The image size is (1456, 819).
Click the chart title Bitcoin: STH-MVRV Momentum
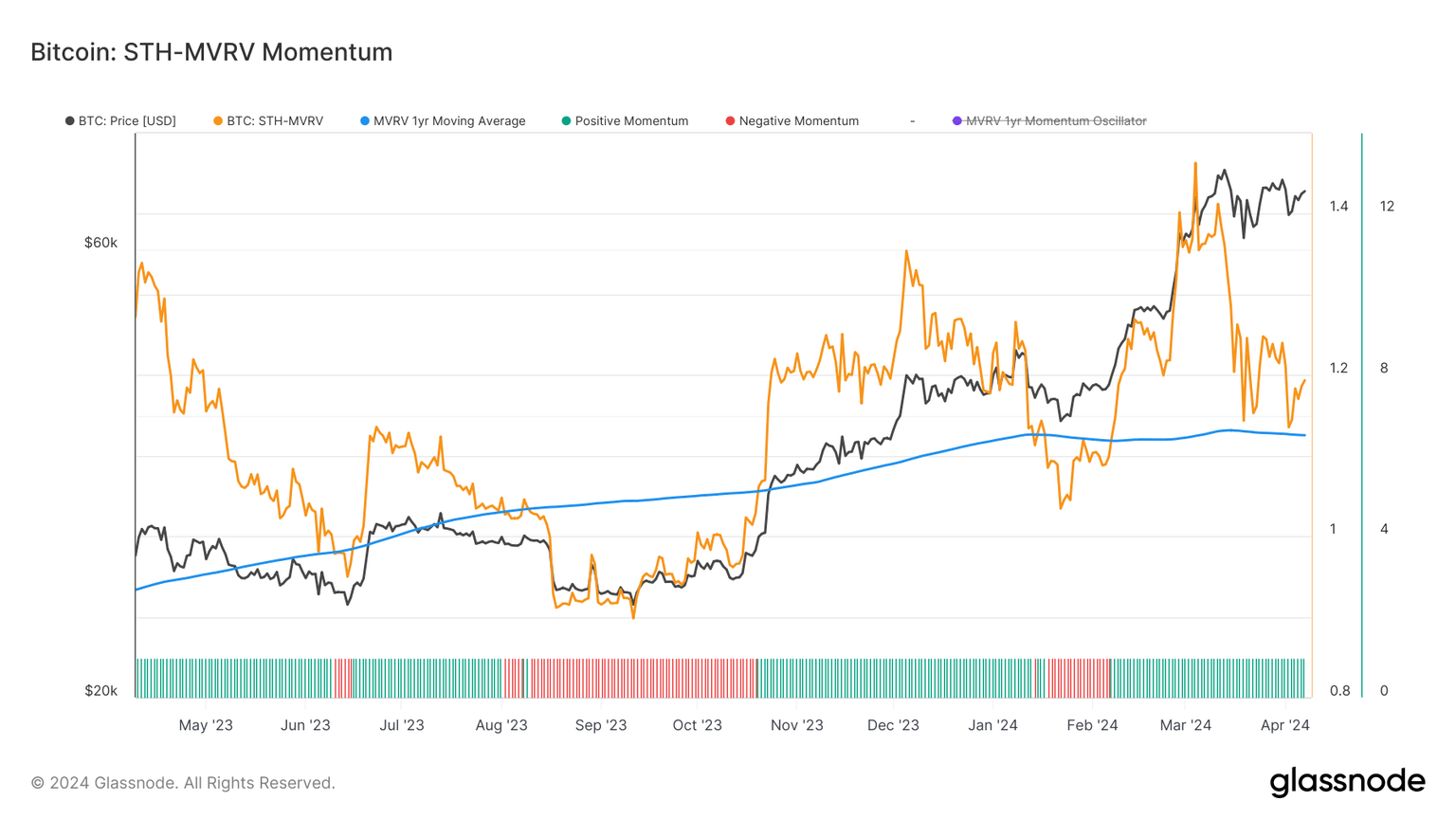(211, 52)
